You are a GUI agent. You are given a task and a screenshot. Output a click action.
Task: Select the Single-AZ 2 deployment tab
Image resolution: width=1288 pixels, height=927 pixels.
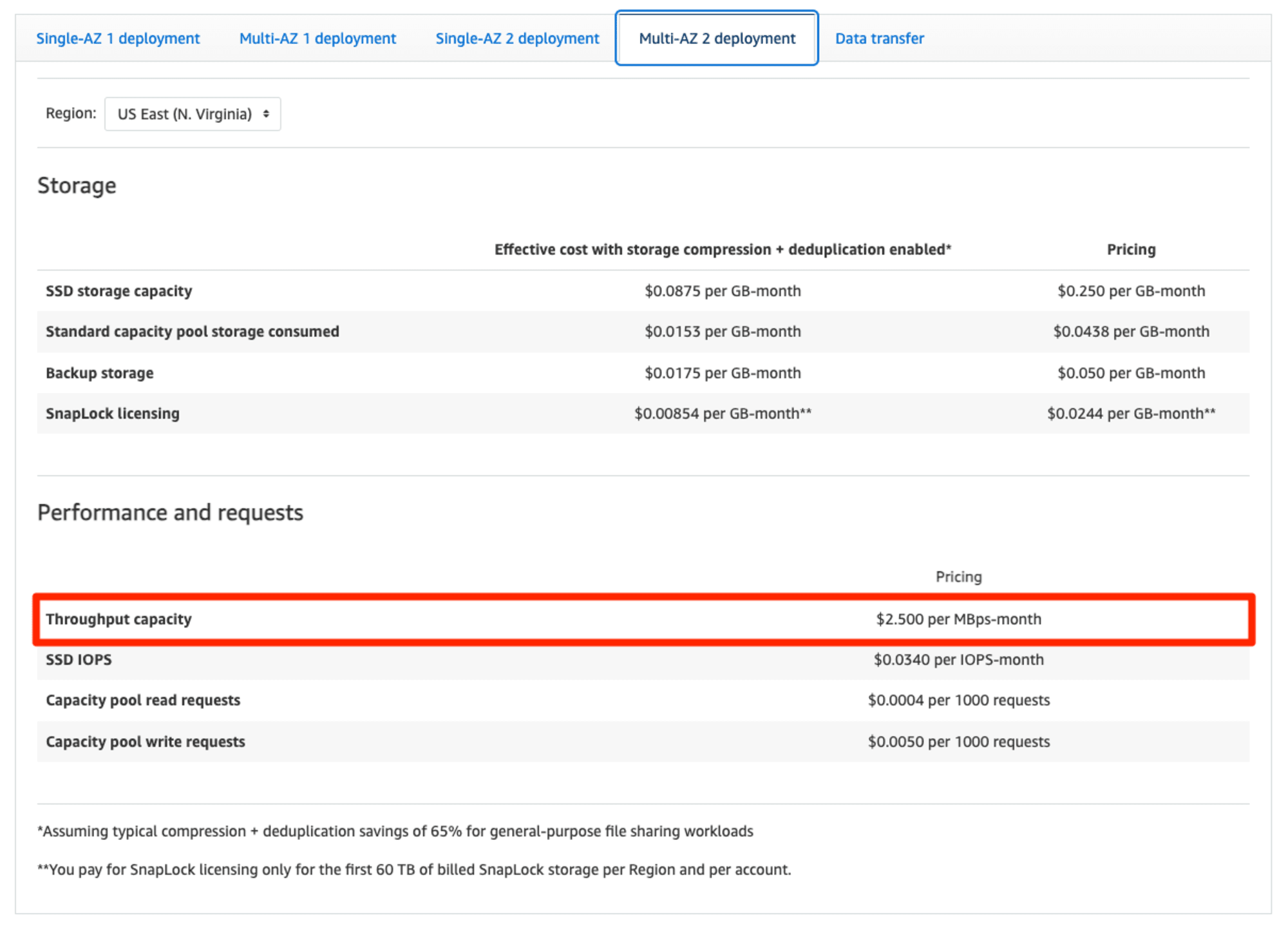coord(517,39)
